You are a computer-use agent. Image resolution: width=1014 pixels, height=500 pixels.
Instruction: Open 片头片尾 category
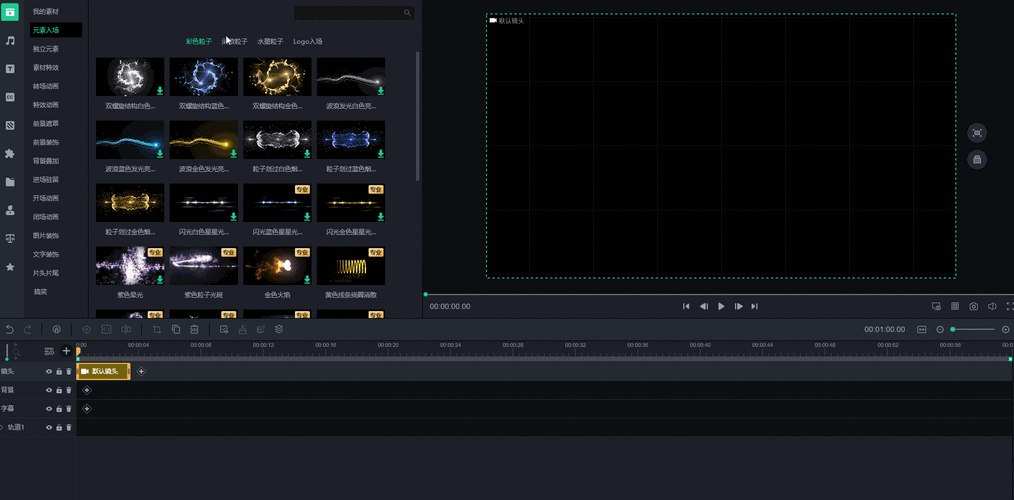[45, 273]
